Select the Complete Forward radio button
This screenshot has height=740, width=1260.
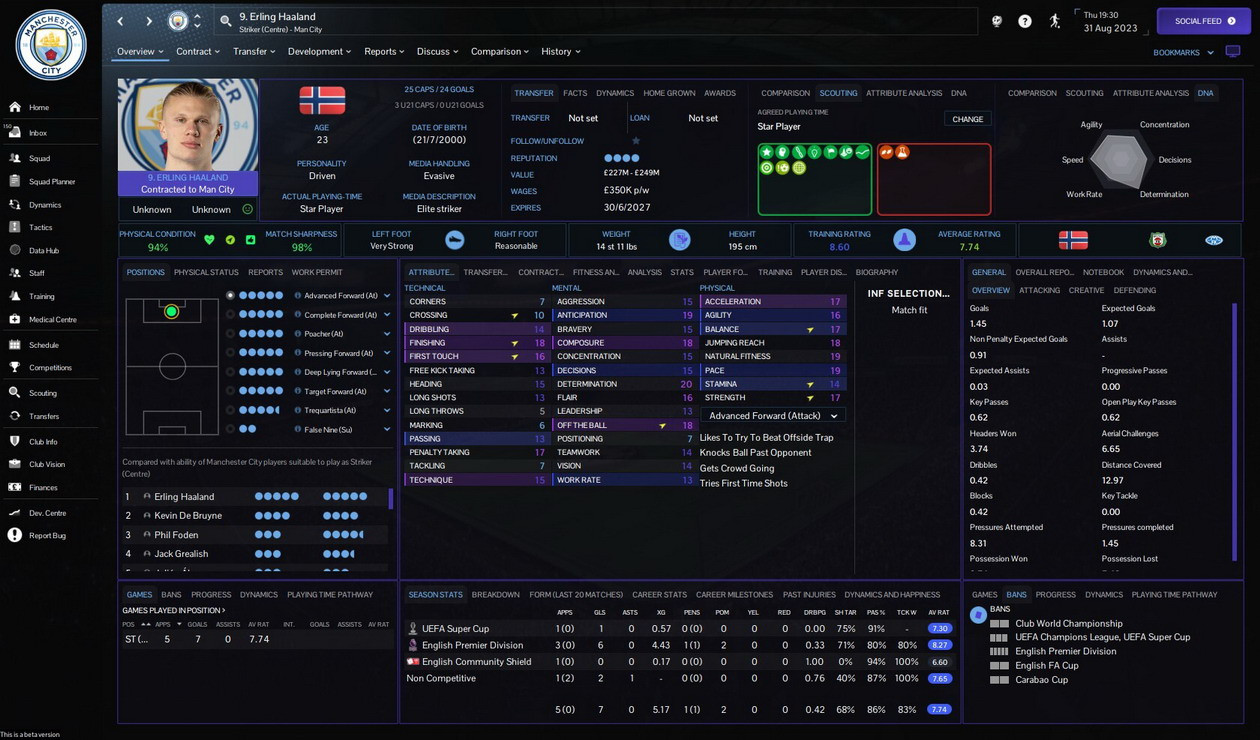pos(231,315)
